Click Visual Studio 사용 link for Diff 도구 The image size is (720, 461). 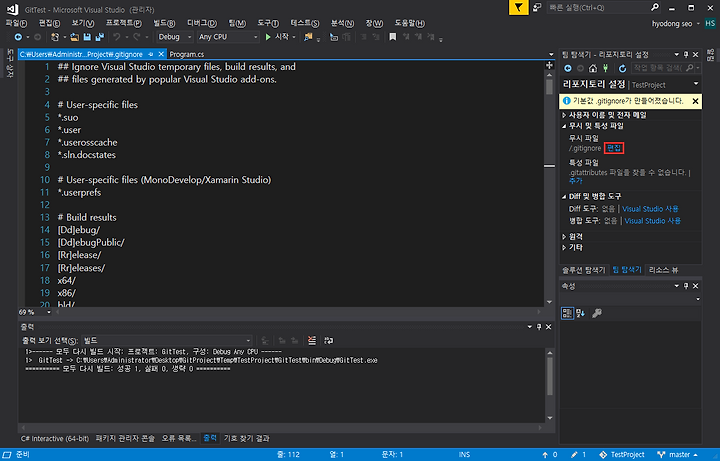(x=650, y=209)
